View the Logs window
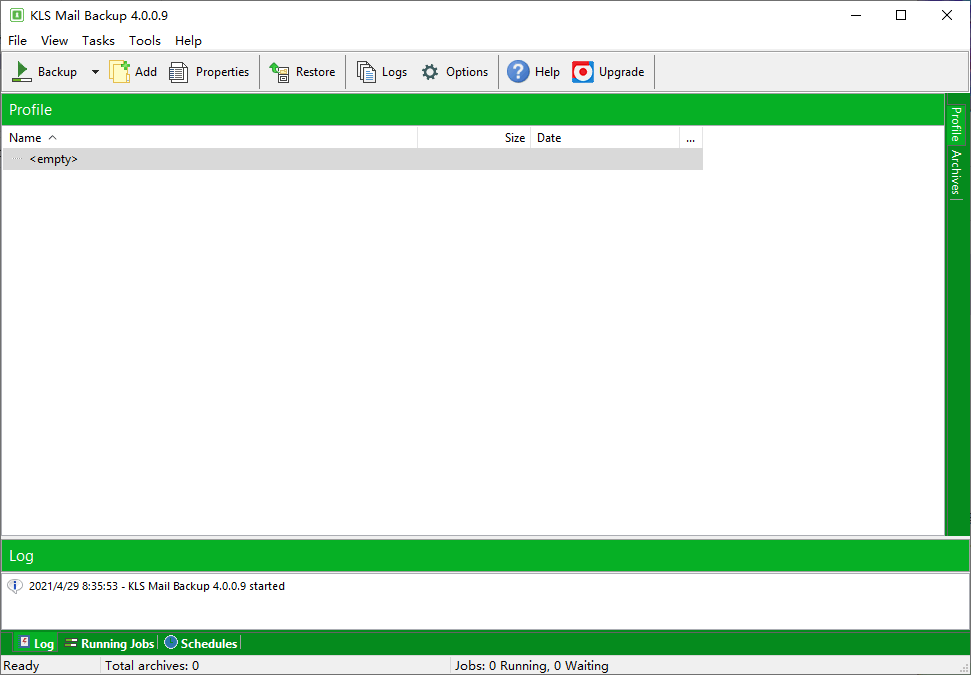This screenshot has width=971, height=675. [x=382, y=72]
